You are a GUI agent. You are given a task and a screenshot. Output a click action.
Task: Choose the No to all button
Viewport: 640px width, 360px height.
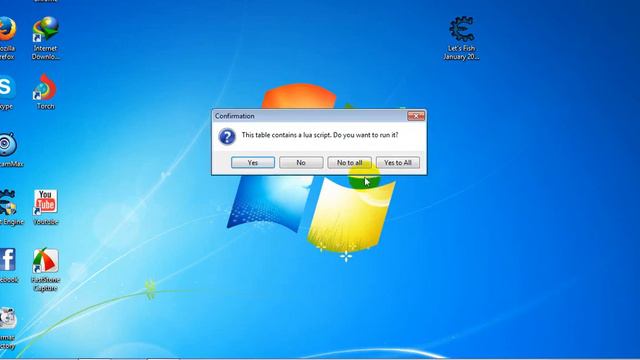(x=349, y=162)
